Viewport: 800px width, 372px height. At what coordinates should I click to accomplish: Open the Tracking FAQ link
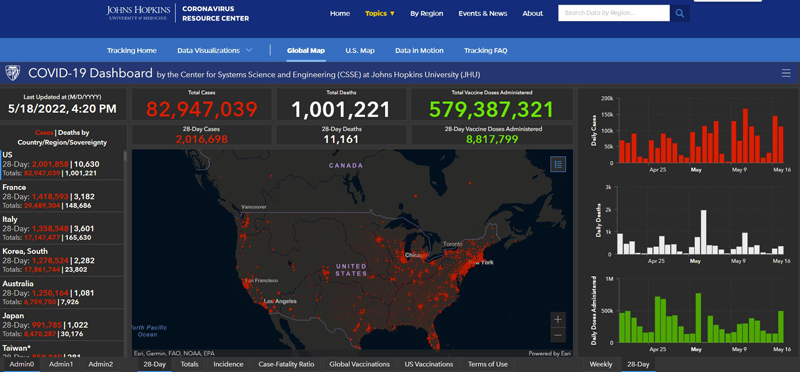(485, 51)
